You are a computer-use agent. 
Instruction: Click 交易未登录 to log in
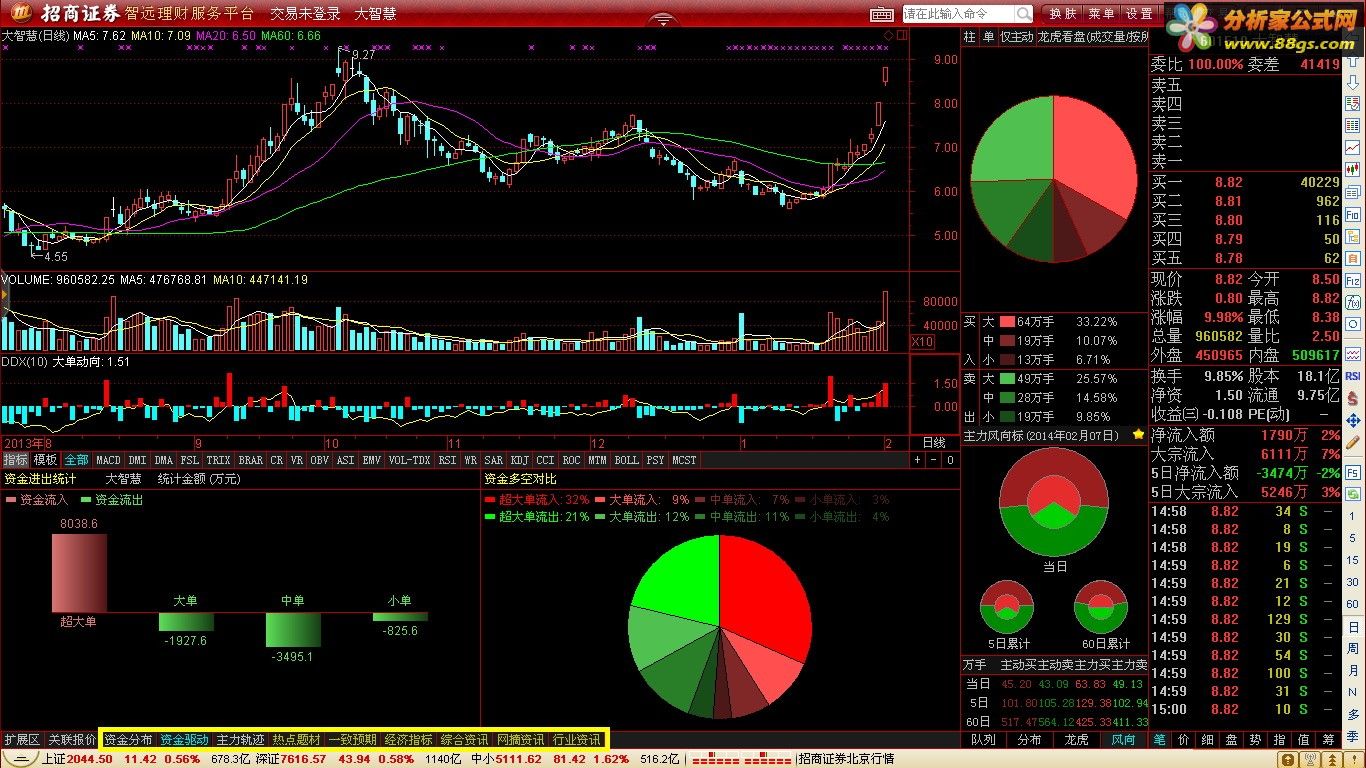coord(305,14)
